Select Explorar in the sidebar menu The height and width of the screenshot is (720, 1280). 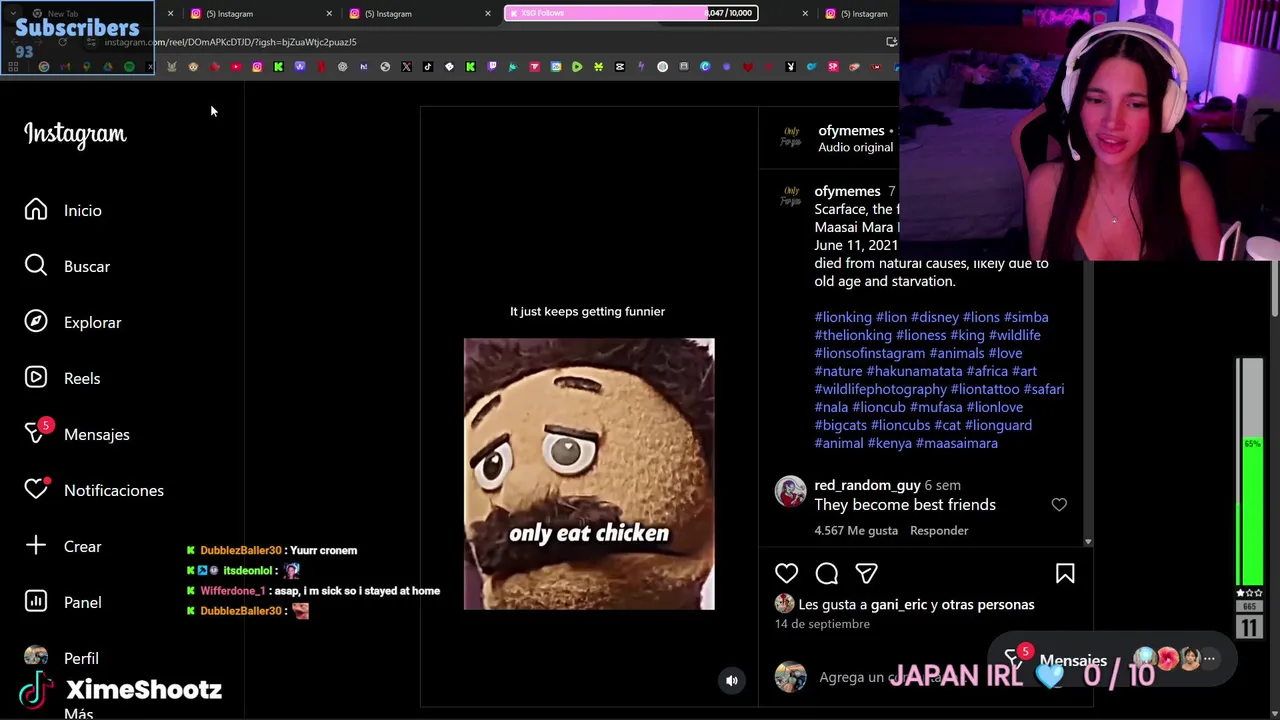click(x=92, y=322)
